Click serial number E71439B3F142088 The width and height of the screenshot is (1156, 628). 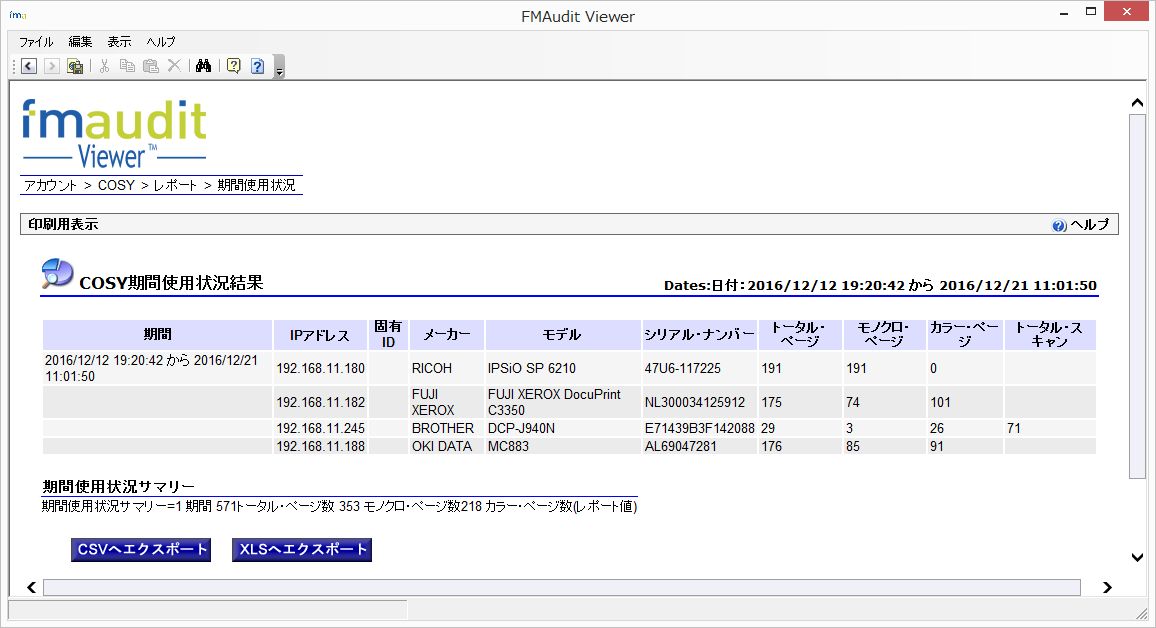[x=700, y=428]
